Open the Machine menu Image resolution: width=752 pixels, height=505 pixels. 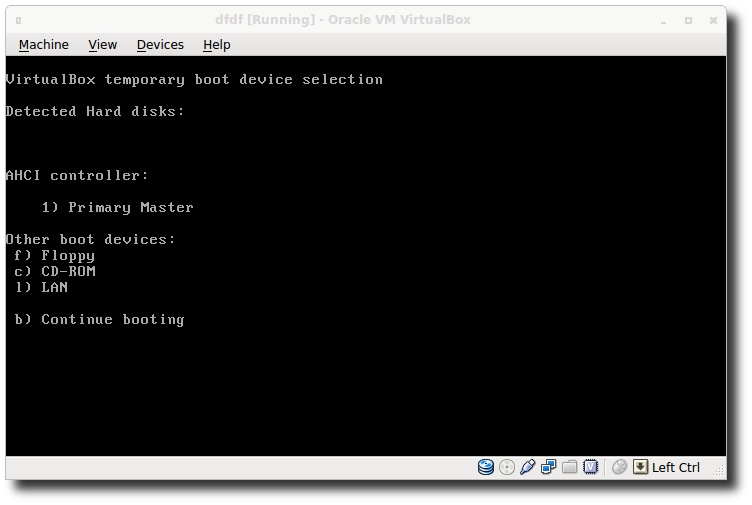44,45
